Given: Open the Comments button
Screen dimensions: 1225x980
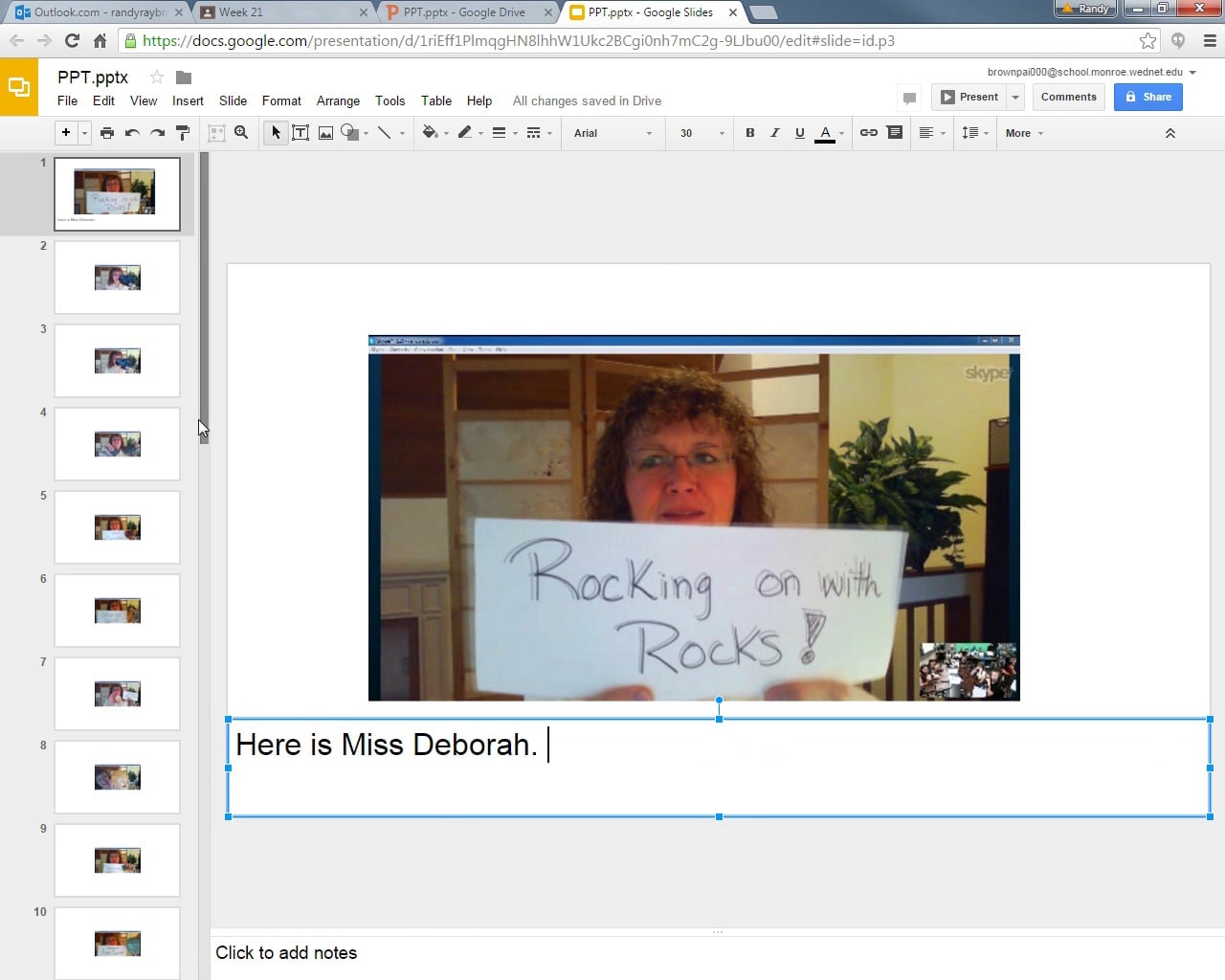Looking at the screenshot, I should click(1069, 97).
